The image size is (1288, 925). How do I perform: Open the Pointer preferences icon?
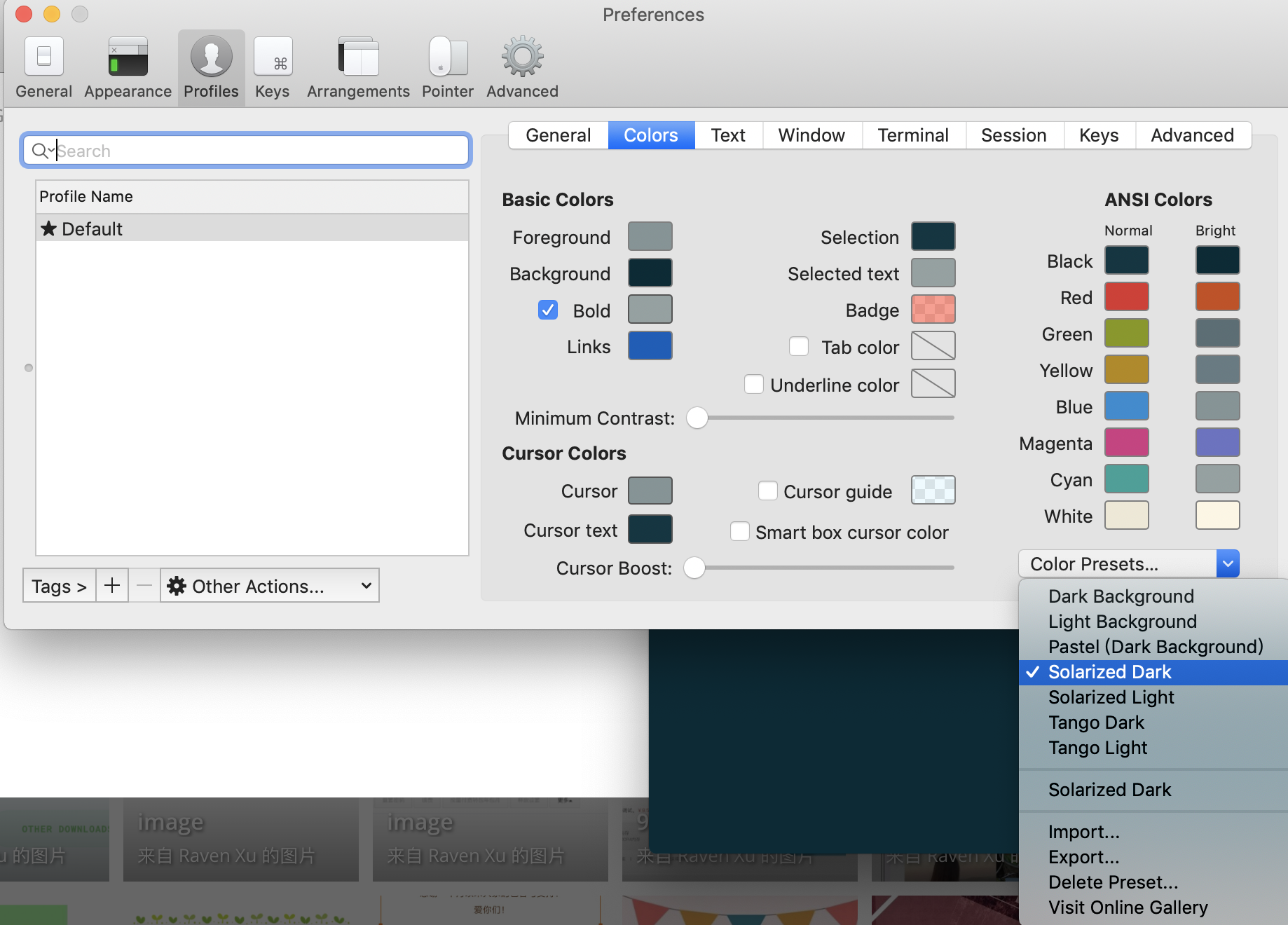pos(448,56)
